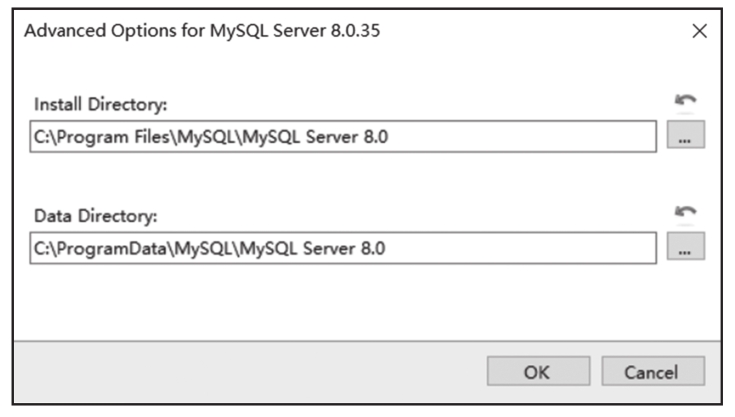
Task: Place cursor in C:\Program Files\MySQL path box
Action: pos(343,136)
